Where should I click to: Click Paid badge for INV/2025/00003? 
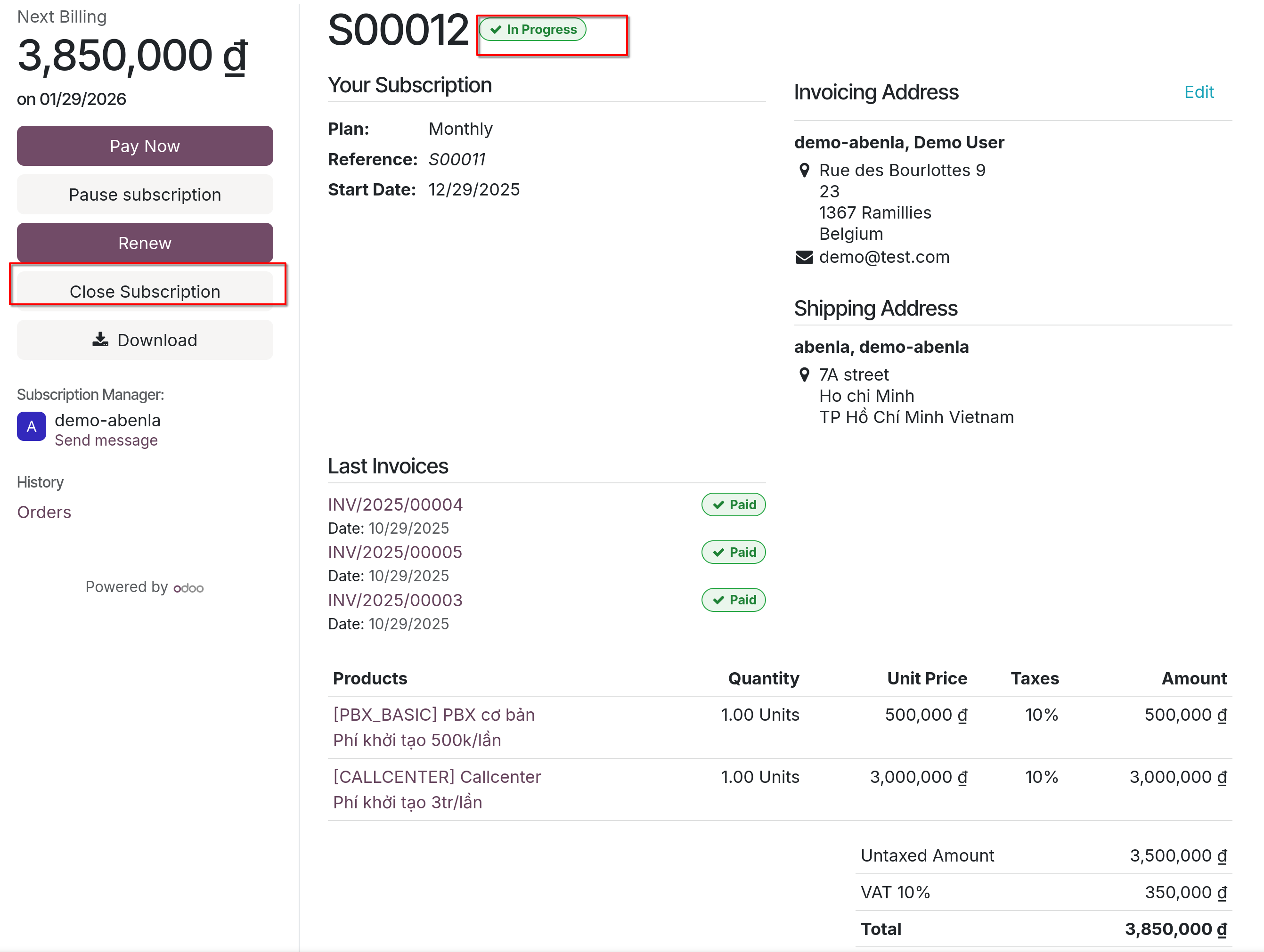coord(734,600)
